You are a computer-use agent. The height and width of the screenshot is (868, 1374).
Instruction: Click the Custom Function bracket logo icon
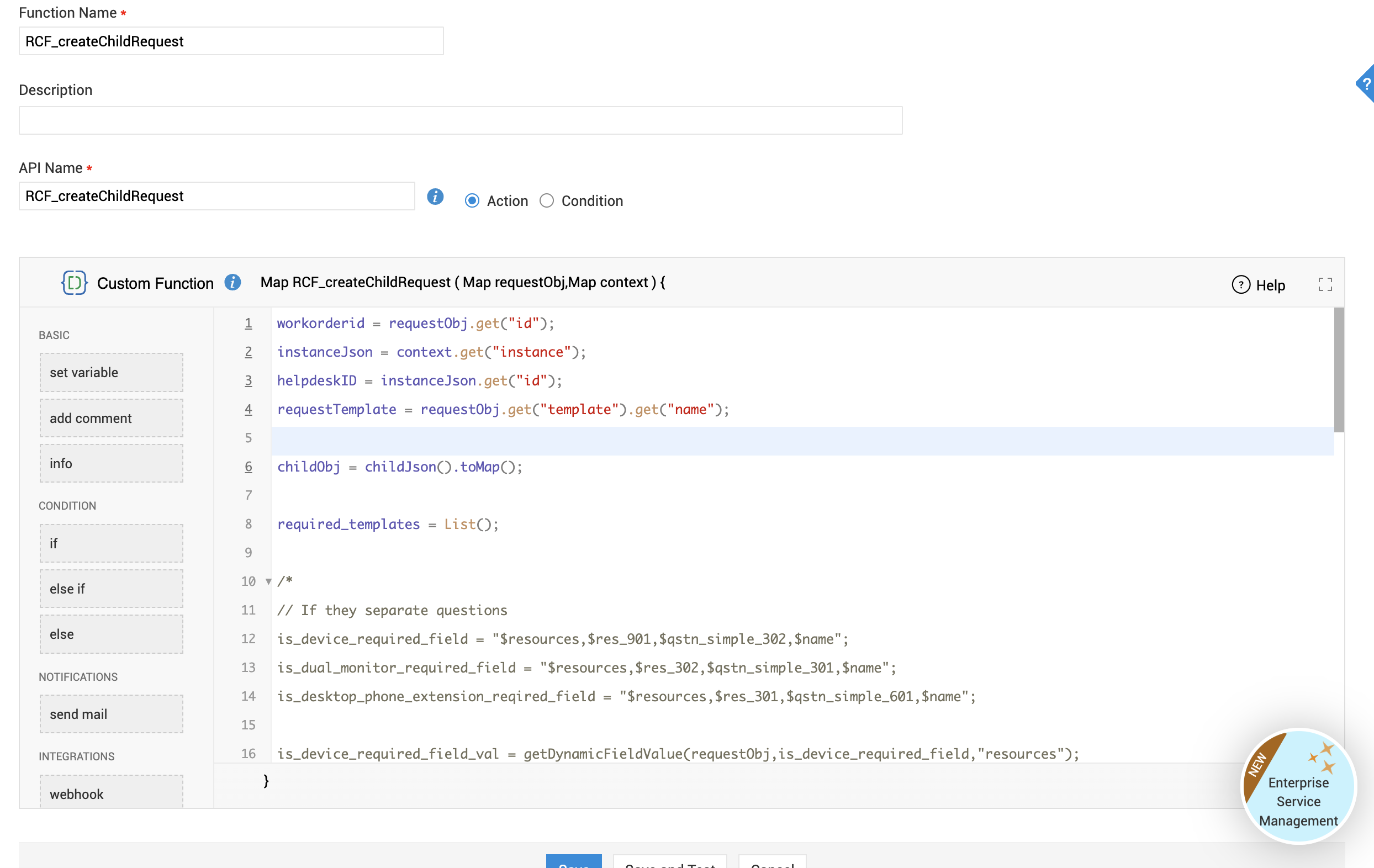[x=74, y=283]
